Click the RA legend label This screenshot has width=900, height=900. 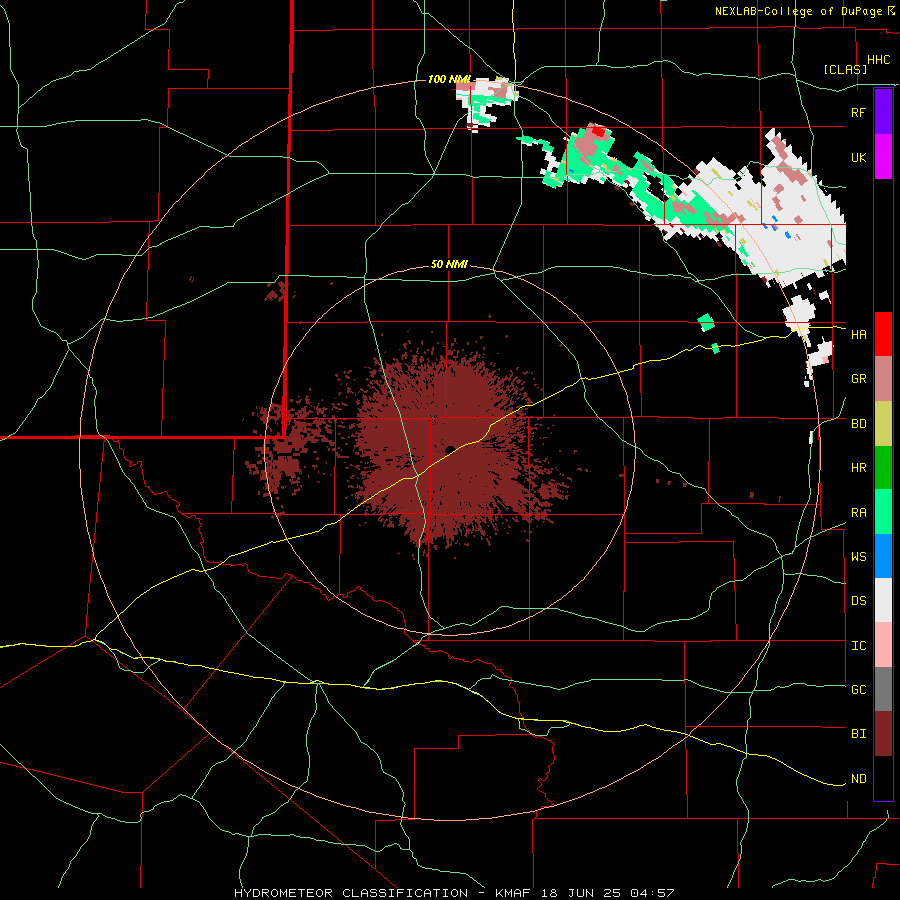pyautogui.click(x=858, y=513)
